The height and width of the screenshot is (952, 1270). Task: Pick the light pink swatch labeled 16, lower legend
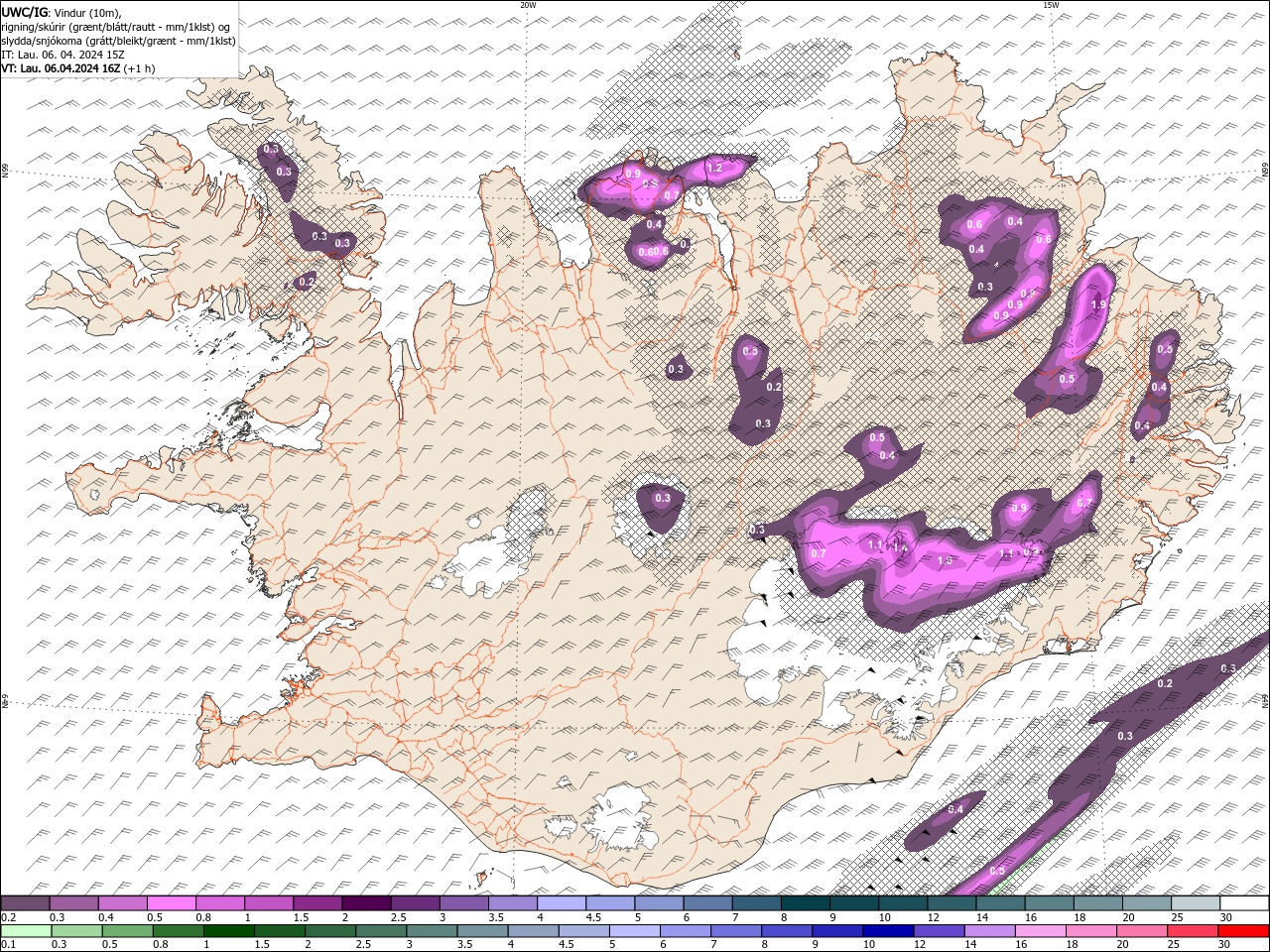[x=1039, y=931]
